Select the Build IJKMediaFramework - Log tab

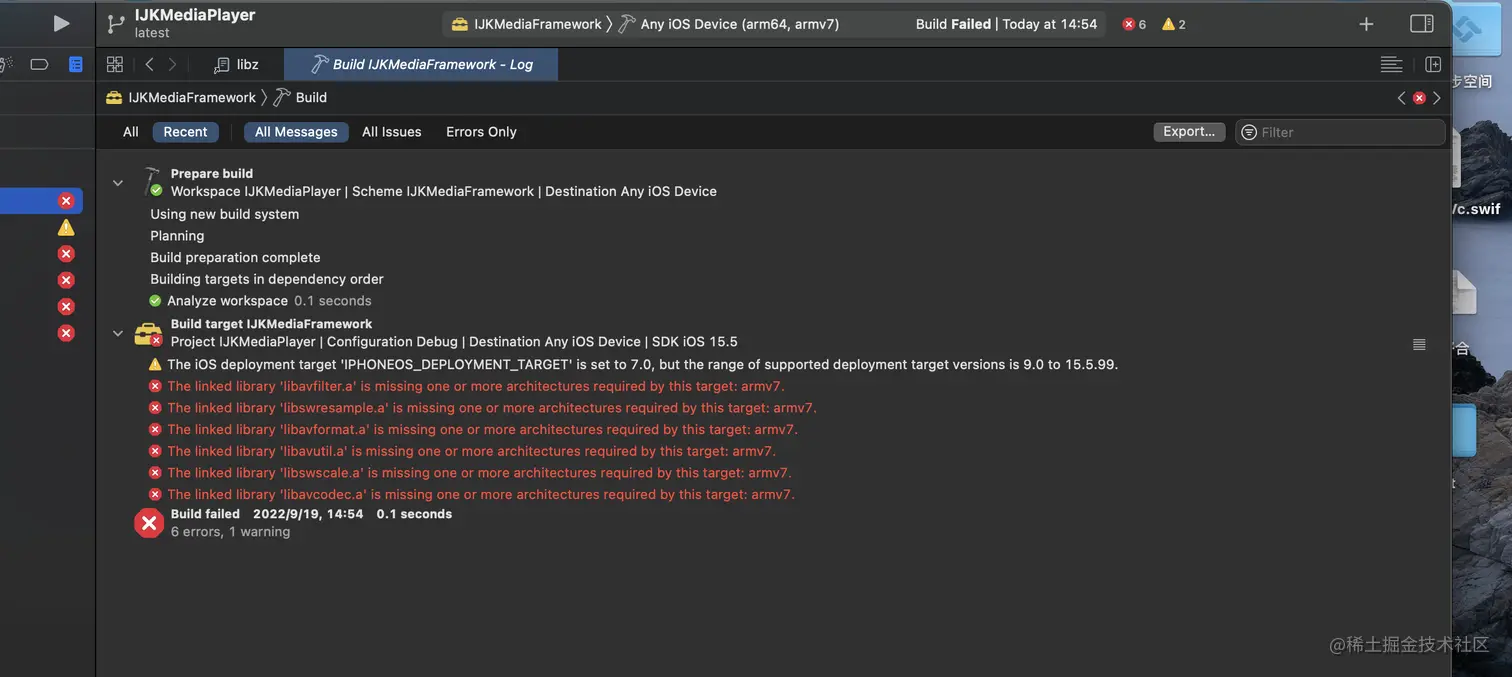(421, 64)
